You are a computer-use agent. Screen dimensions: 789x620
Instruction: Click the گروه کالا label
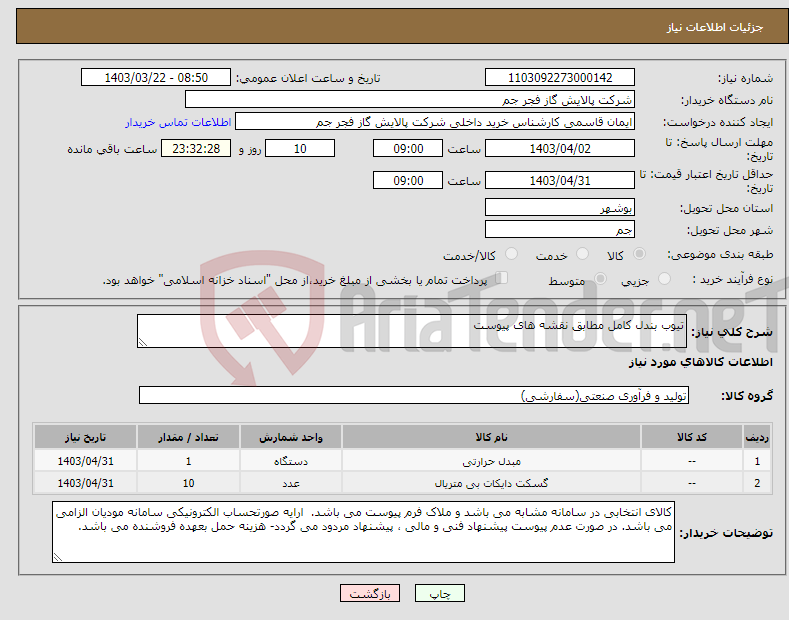click(747, 396)
